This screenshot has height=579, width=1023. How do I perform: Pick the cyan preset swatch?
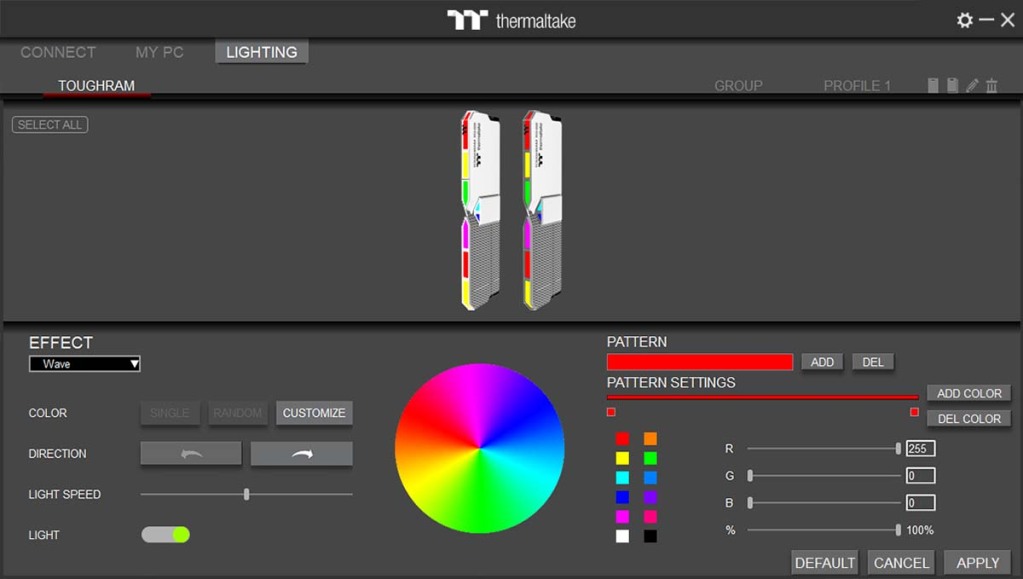622,478
